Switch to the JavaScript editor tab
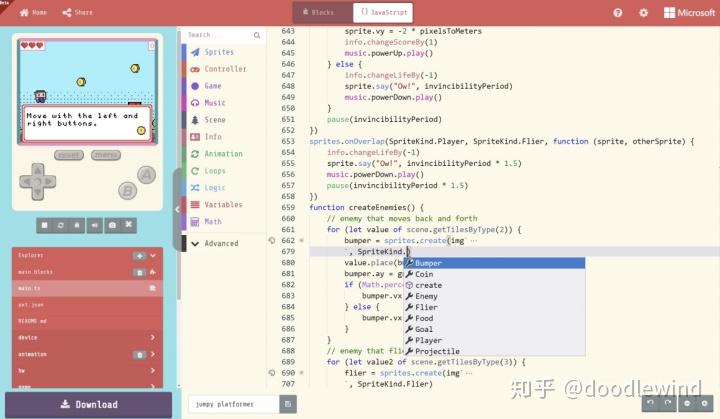This screenshot has width=720, height=419. point(383,12)
